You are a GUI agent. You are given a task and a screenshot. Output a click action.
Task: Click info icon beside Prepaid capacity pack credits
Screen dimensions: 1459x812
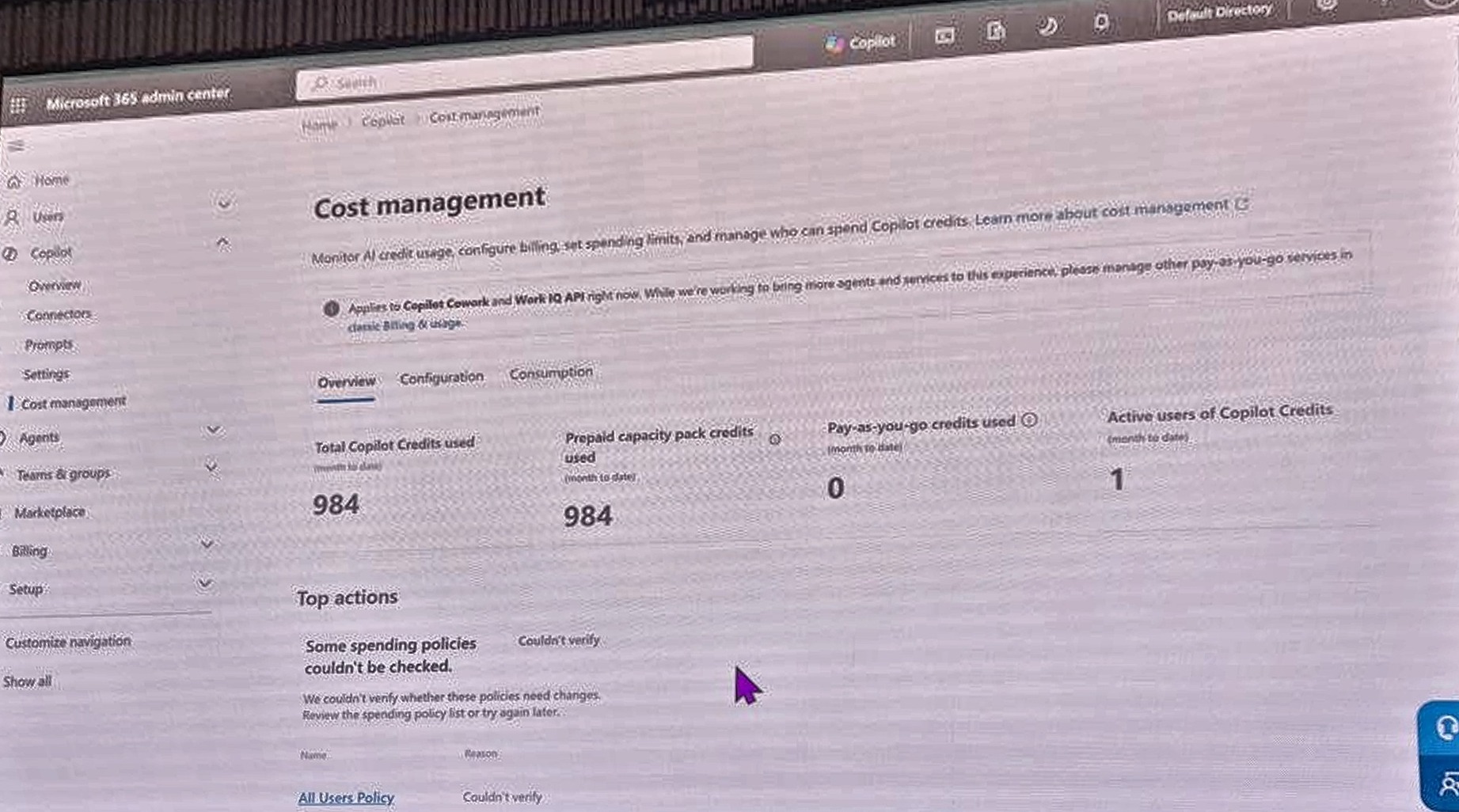[775, 439]
